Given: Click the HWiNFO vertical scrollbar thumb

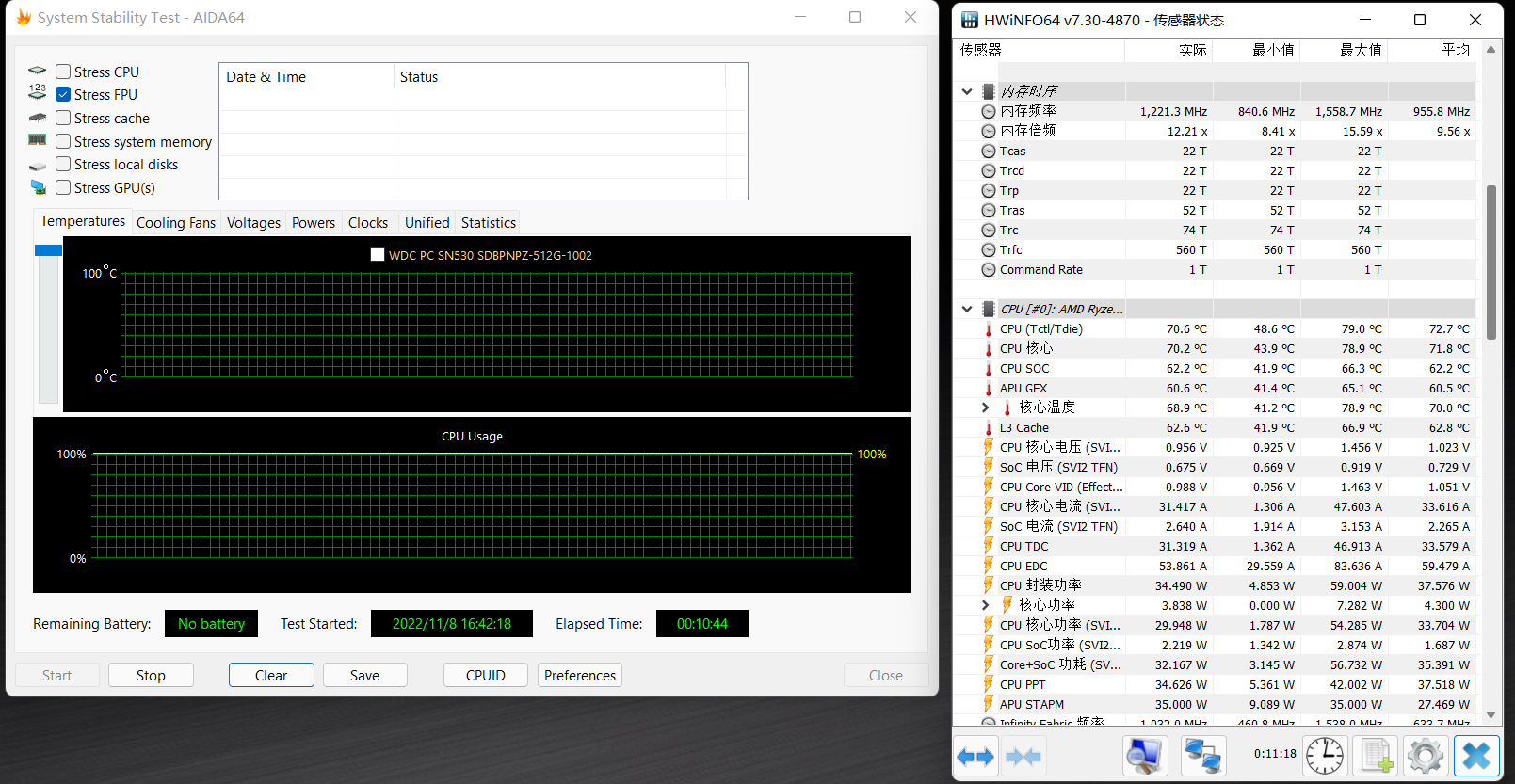Looking at the screenshot, I should coord(1491,262).
